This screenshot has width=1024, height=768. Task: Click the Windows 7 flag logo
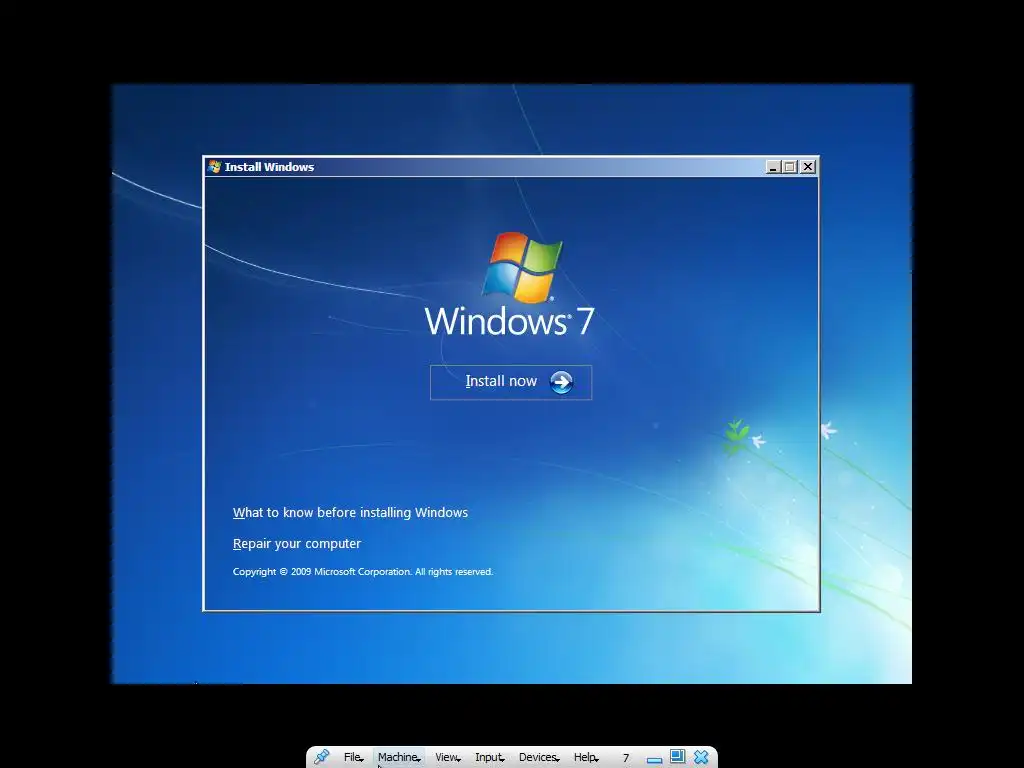[522, 268]
